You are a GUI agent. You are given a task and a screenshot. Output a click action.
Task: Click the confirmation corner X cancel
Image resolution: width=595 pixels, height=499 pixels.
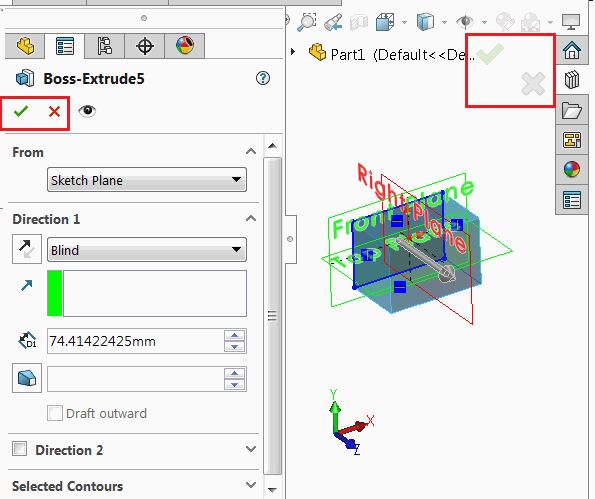pyautogui.click(x=533, y=84)
